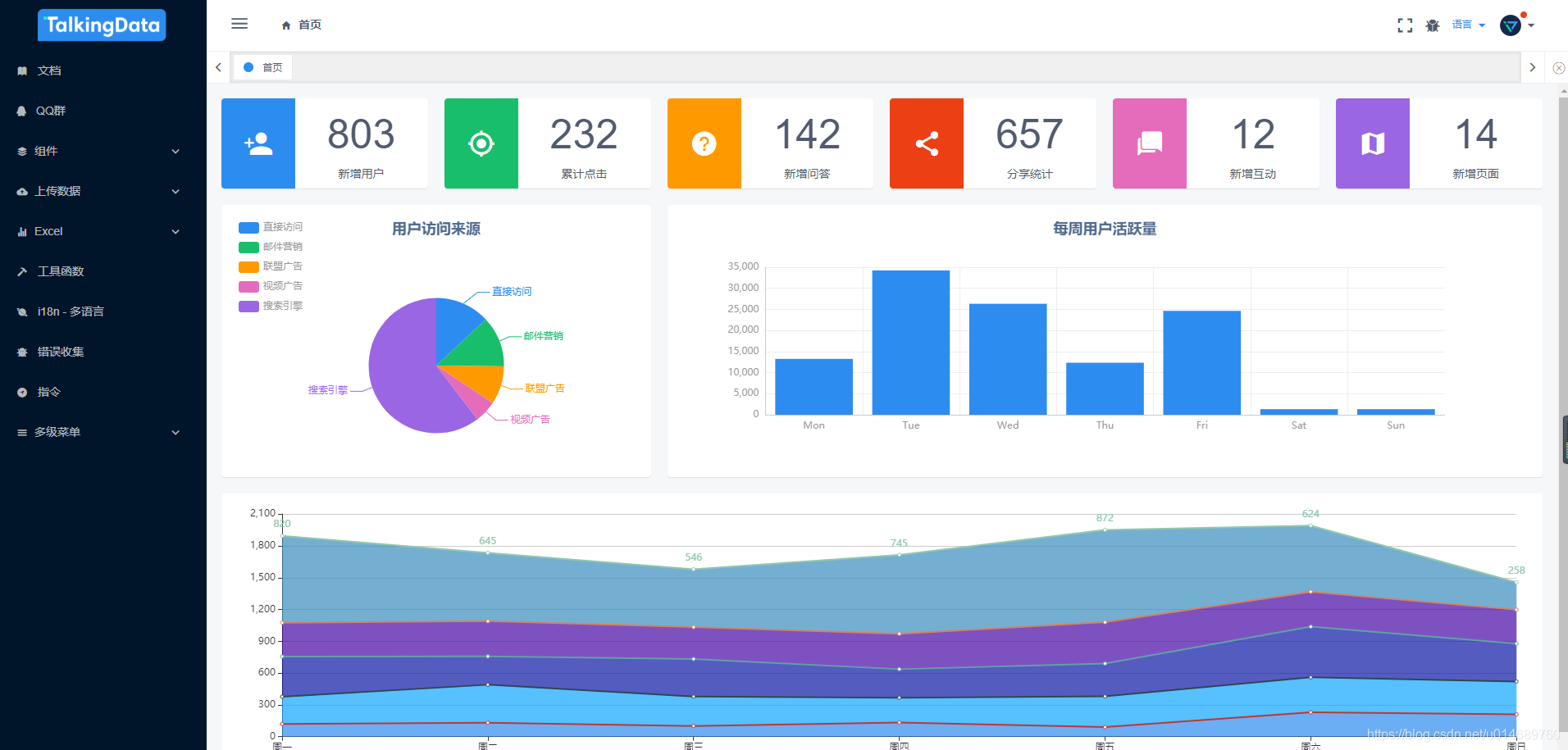The height and width of the screenshot is (750, 1568).
Task: Click the Excel chart icon
Action: click(22, 232)
